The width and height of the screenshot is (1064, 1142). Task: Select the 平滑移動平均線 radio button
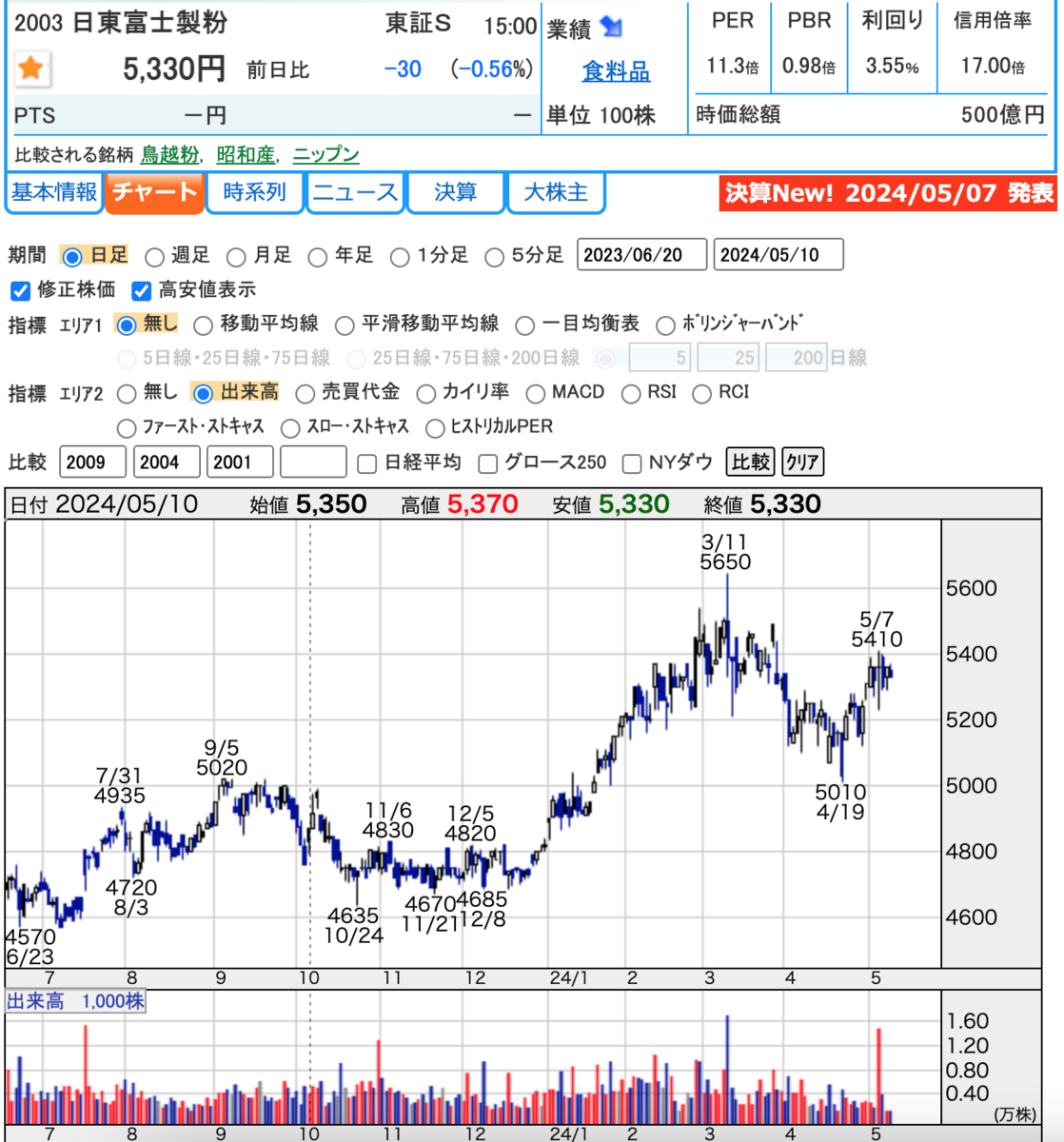344,325
